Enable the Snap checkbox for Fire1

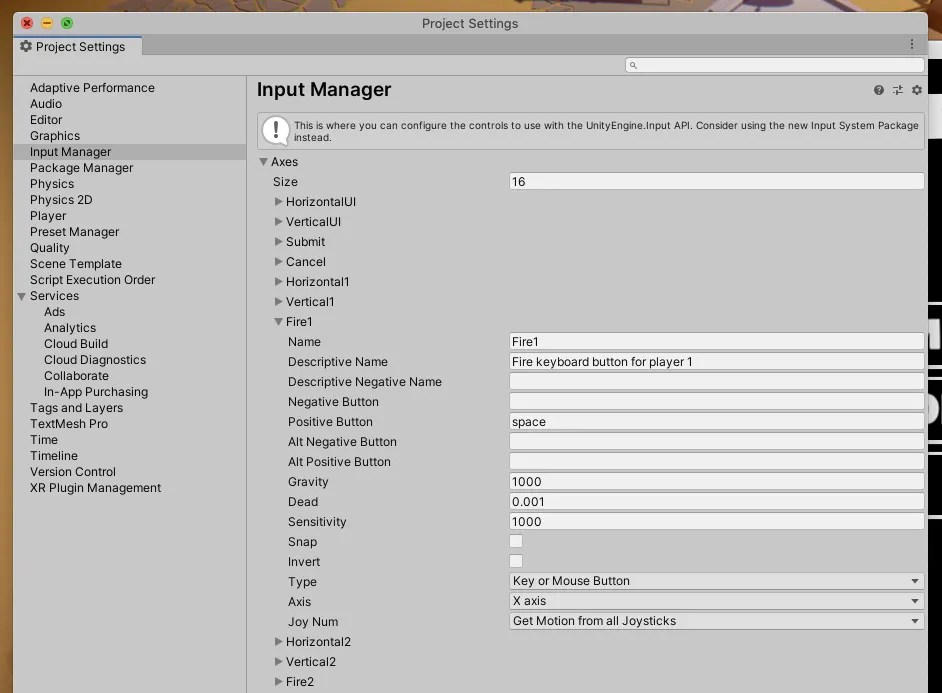(515, 541)
